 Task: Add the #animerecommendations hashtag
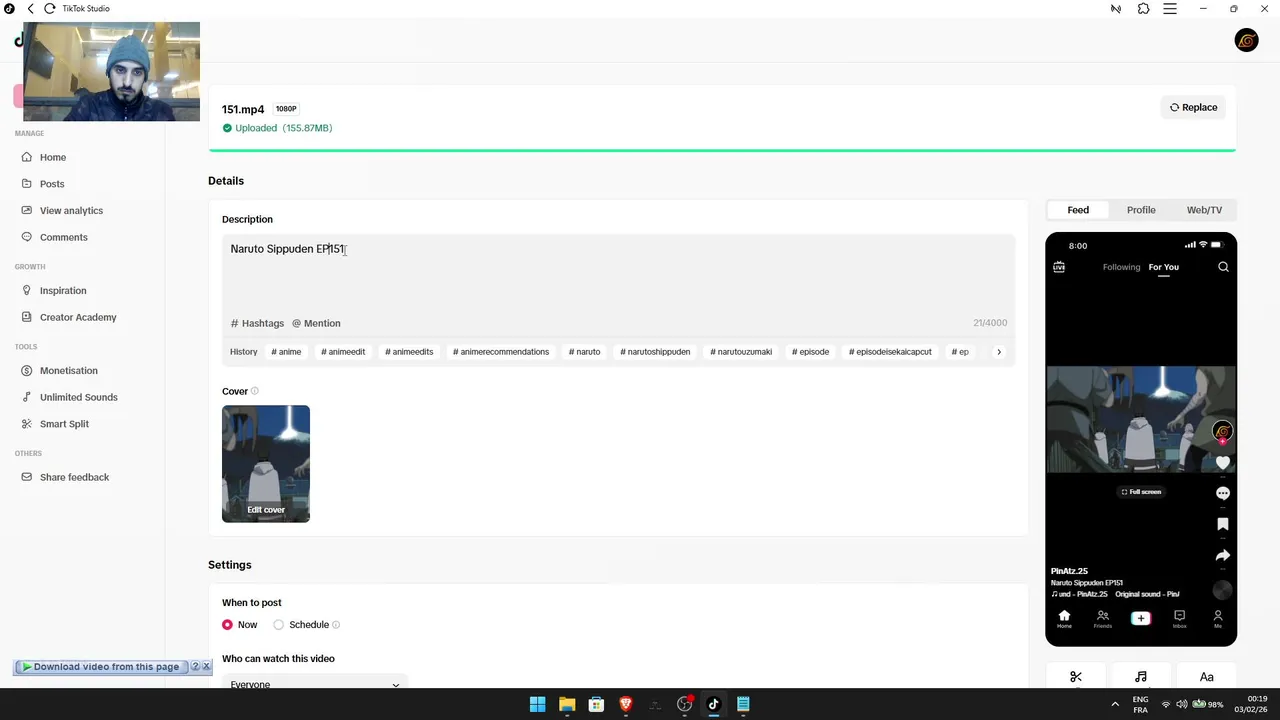[x=501, y=352]
